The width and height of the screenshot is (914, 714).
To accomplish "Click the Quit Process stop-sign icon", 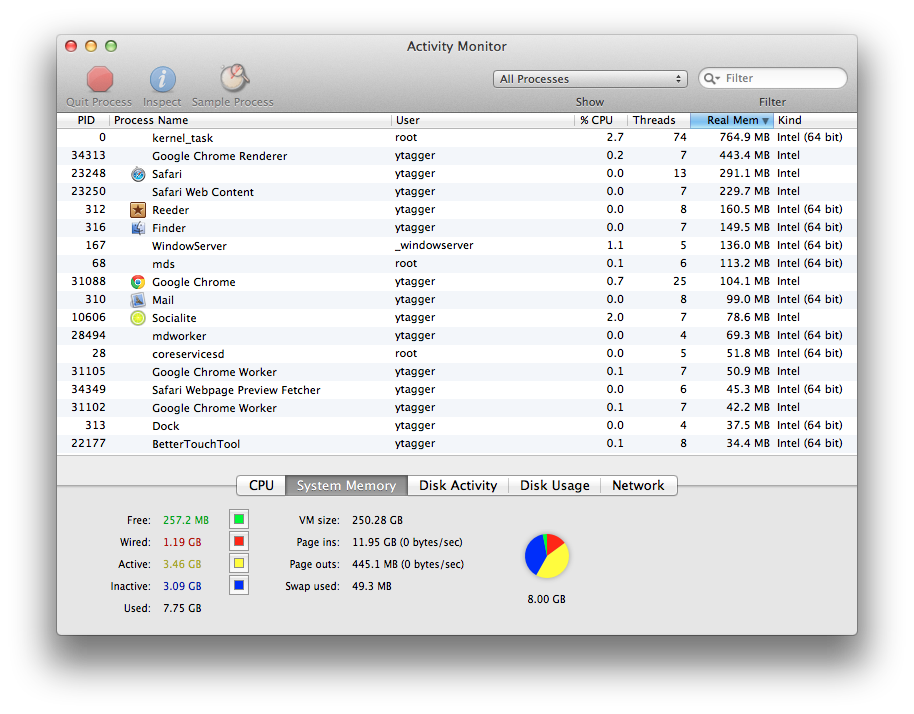I will 100,79.
